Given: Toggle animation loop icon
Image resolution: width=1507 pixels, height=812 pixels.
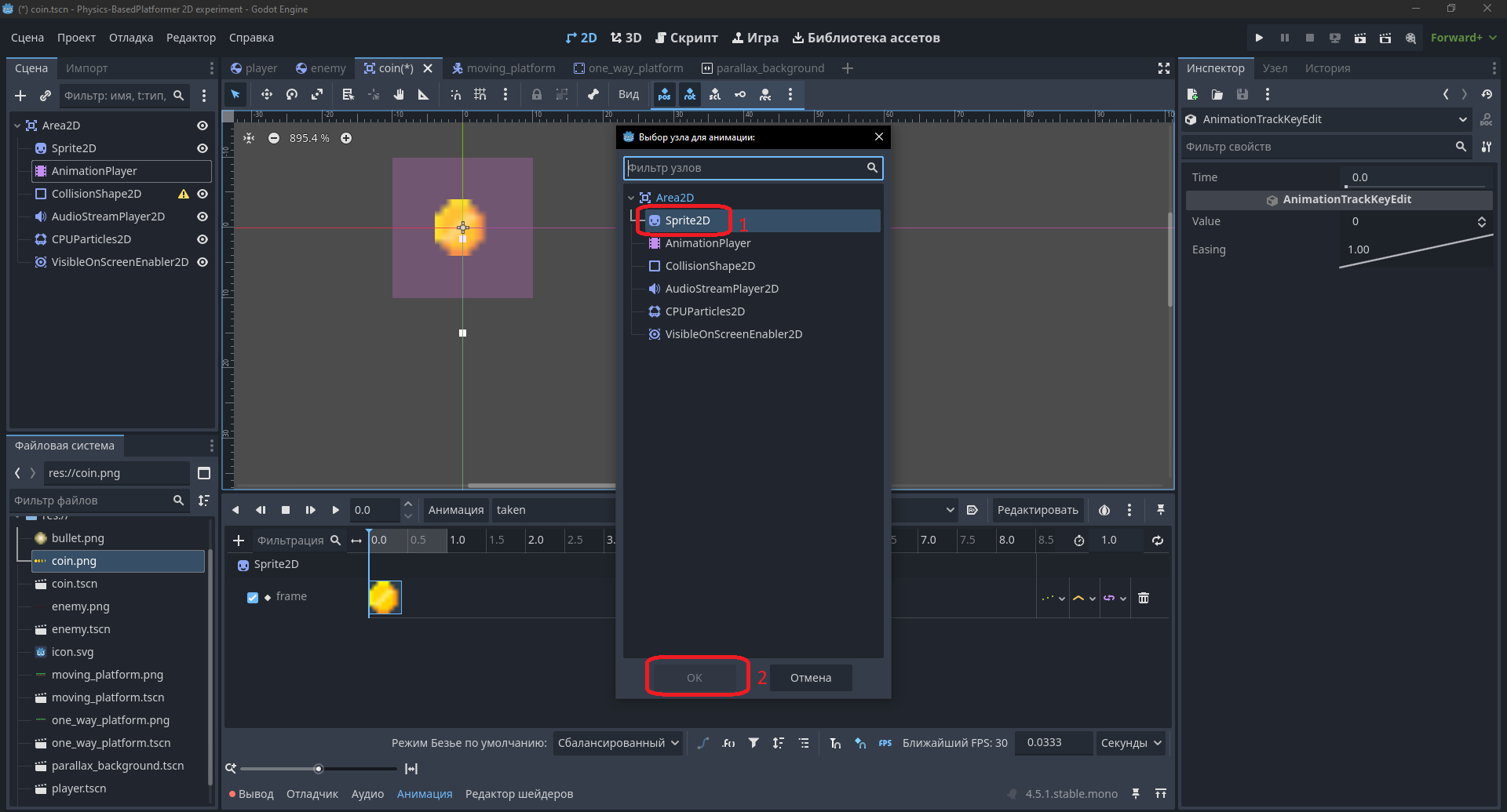Looking at the screenshot, I should (x=1158, y=540).
